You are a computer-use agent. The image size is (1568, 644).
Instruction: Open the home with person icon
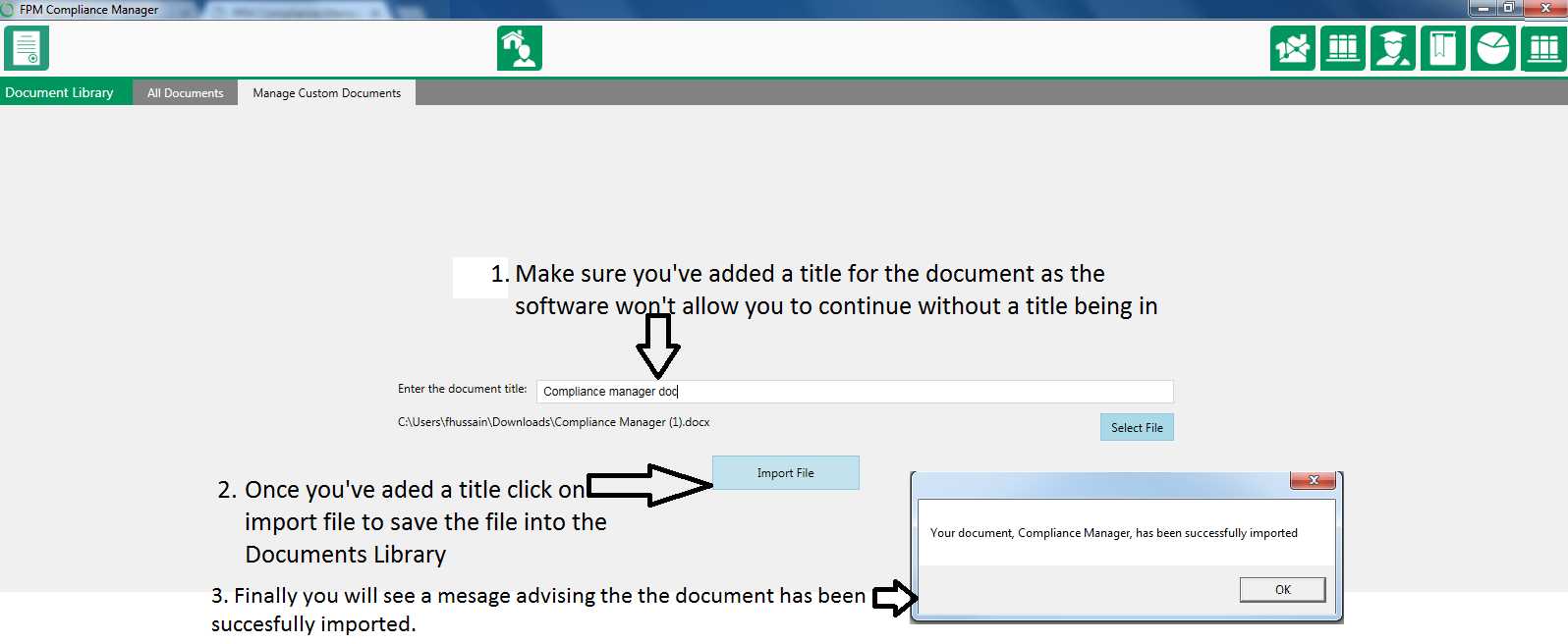coord(519,48)
